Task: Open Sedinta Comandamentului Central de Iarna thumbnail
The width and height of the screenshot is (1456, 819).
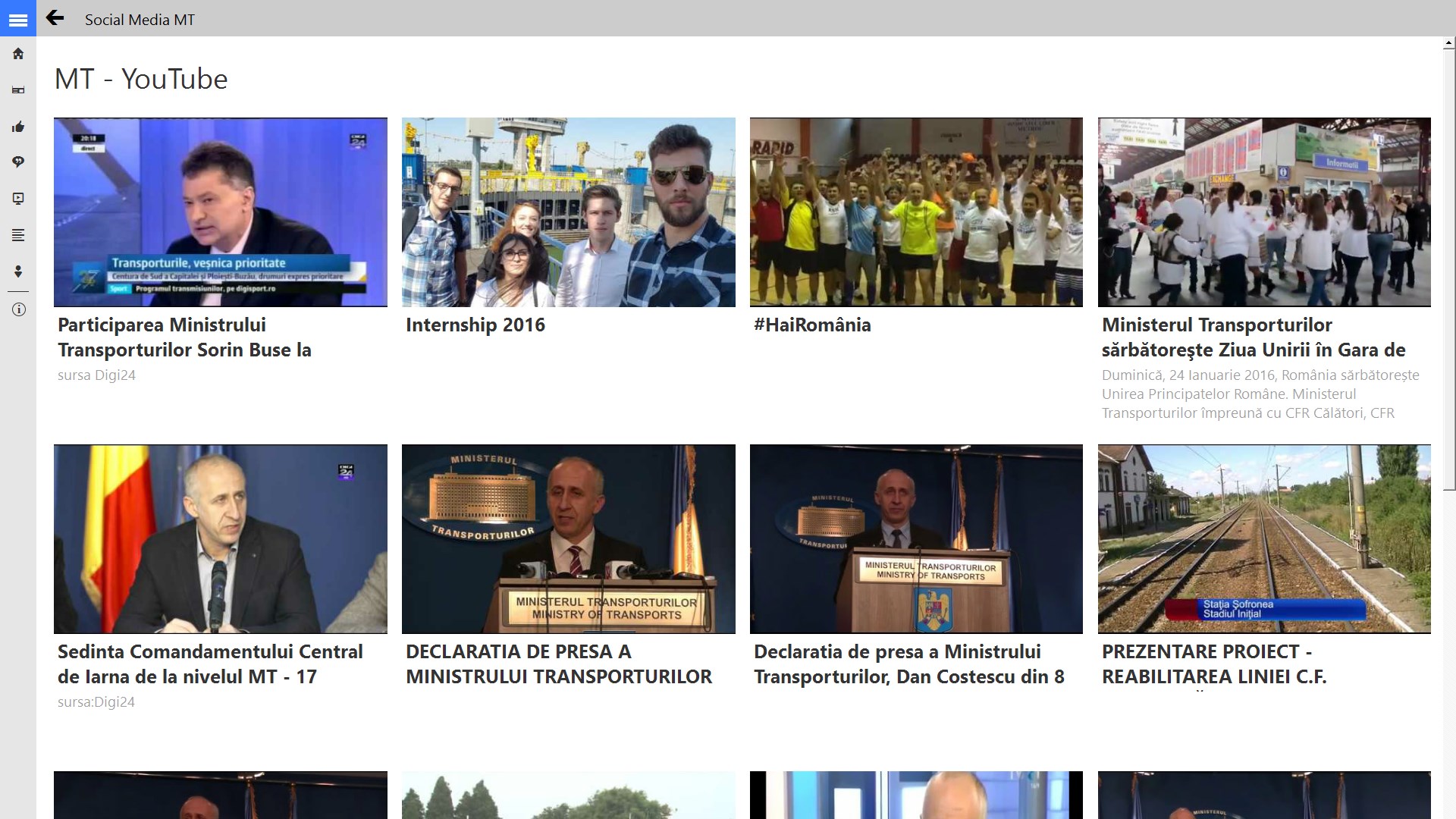Action: pos(220,538)
